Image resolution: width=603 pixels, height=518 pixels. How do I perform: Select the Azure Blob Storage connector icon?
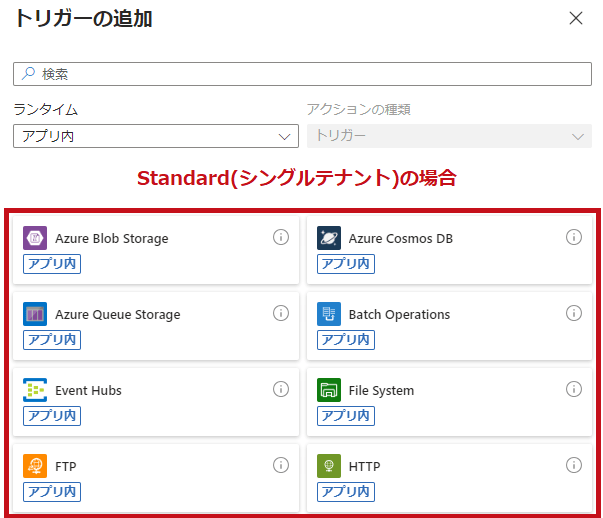pos(35,238)
